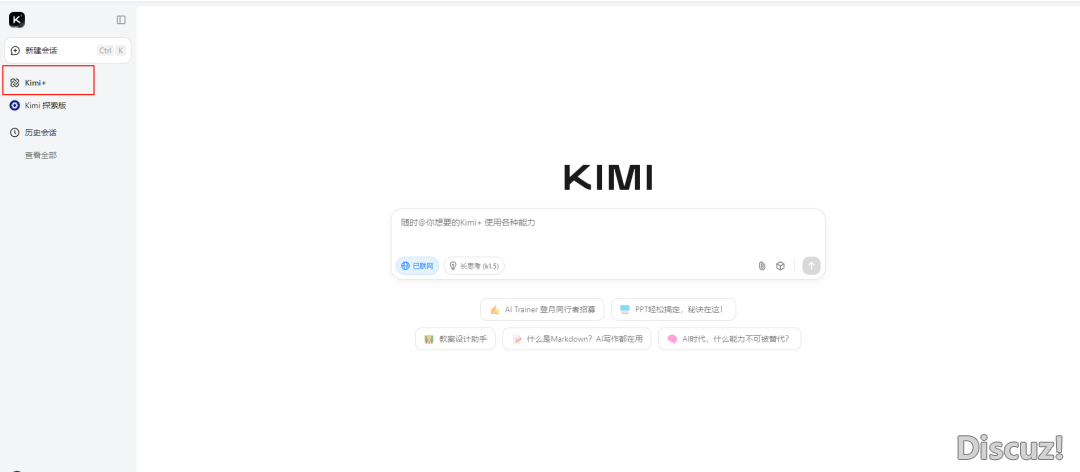Toggle the 已联网 internet search option
The height and width of the screenshot is (472, 1080).
pyautogui.click(x=417, y=266)
